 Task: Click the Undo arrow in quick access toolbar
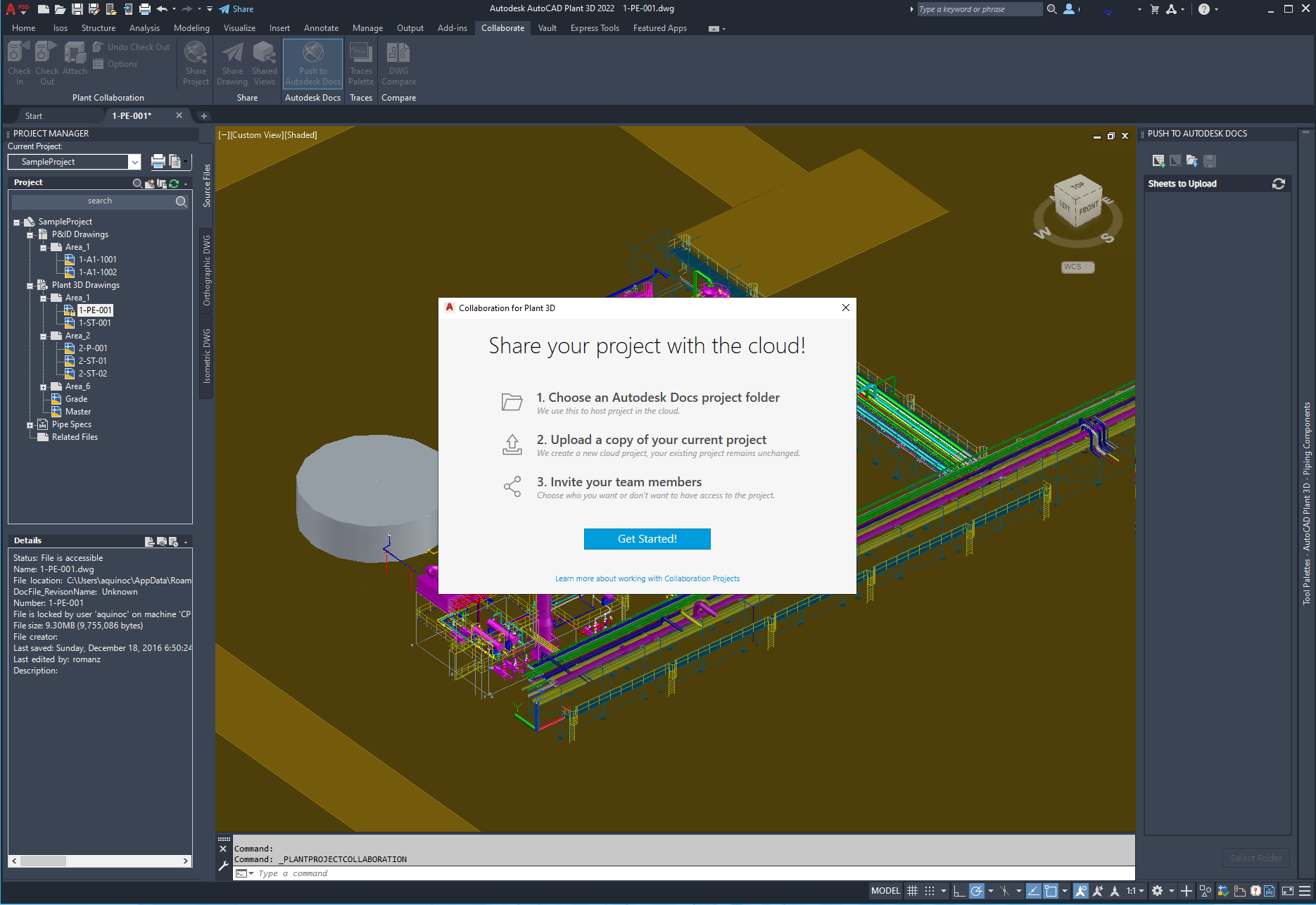click(x=162, y=9)
